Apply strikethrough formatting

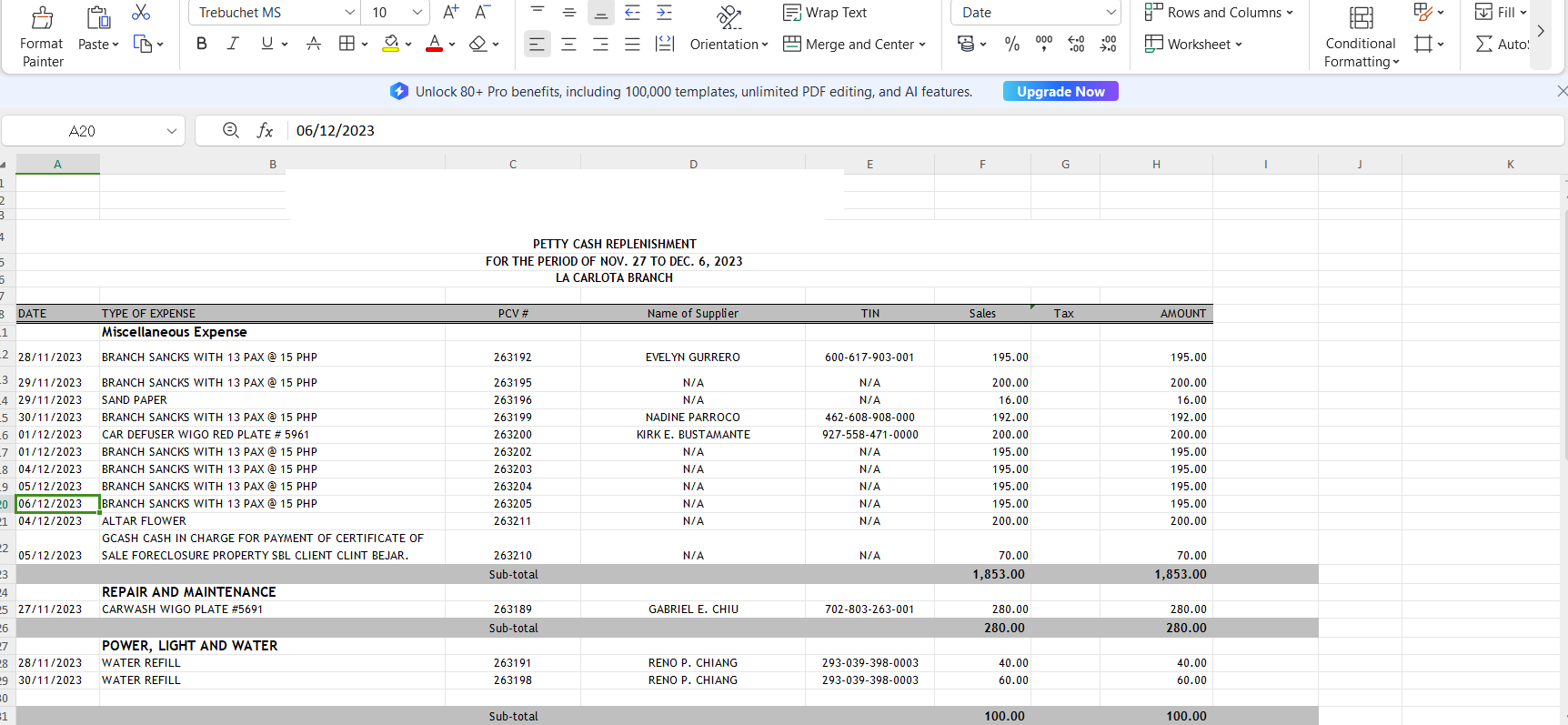(314, 44)
